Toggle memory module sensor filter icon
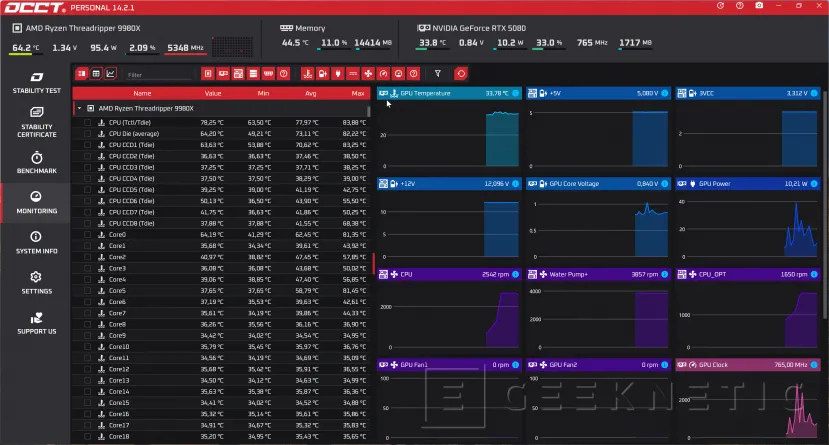 [x=269, y=73]
